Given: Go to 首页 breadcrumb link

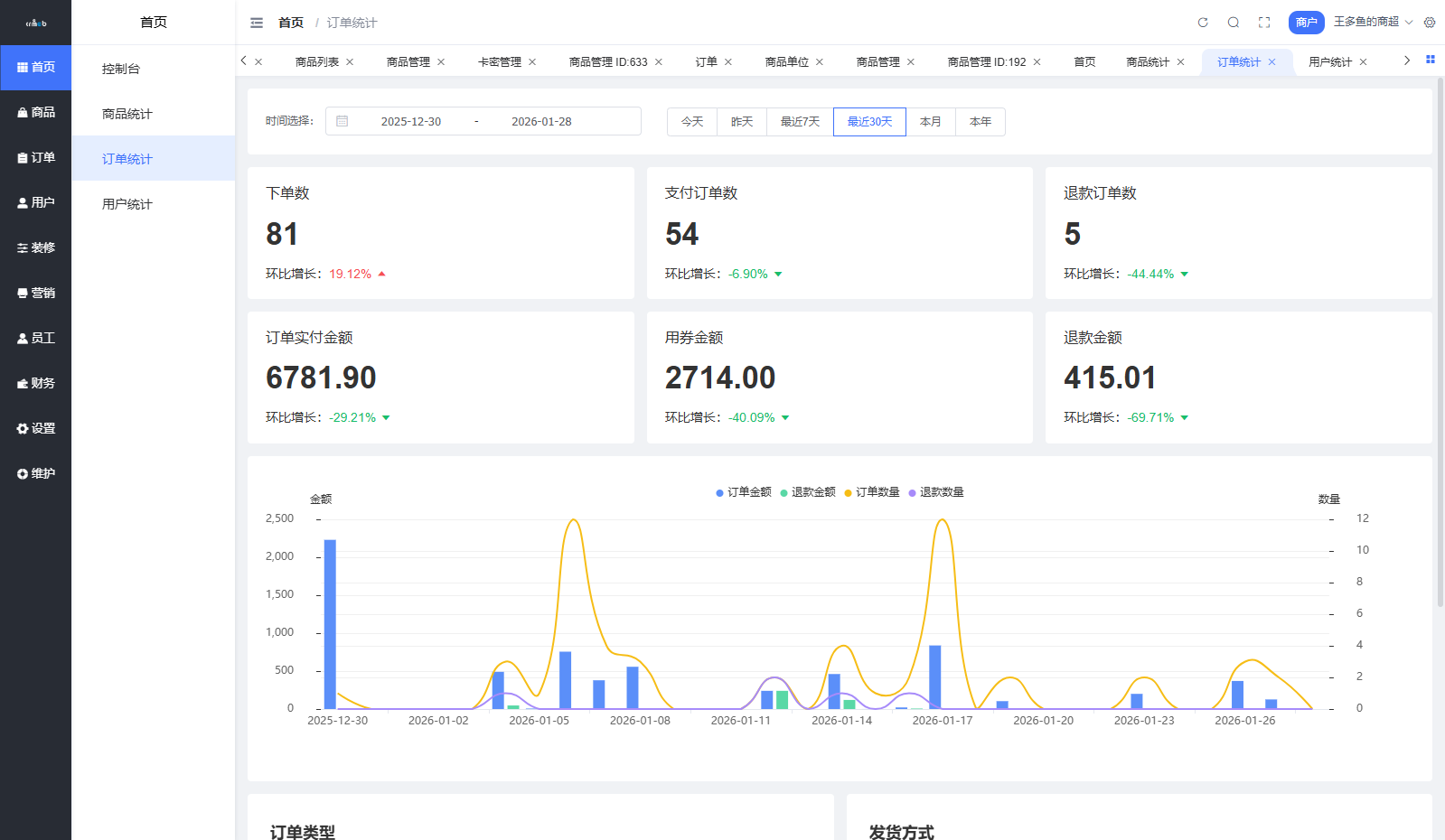Looking at the screenshot, I should coord(291,23).
